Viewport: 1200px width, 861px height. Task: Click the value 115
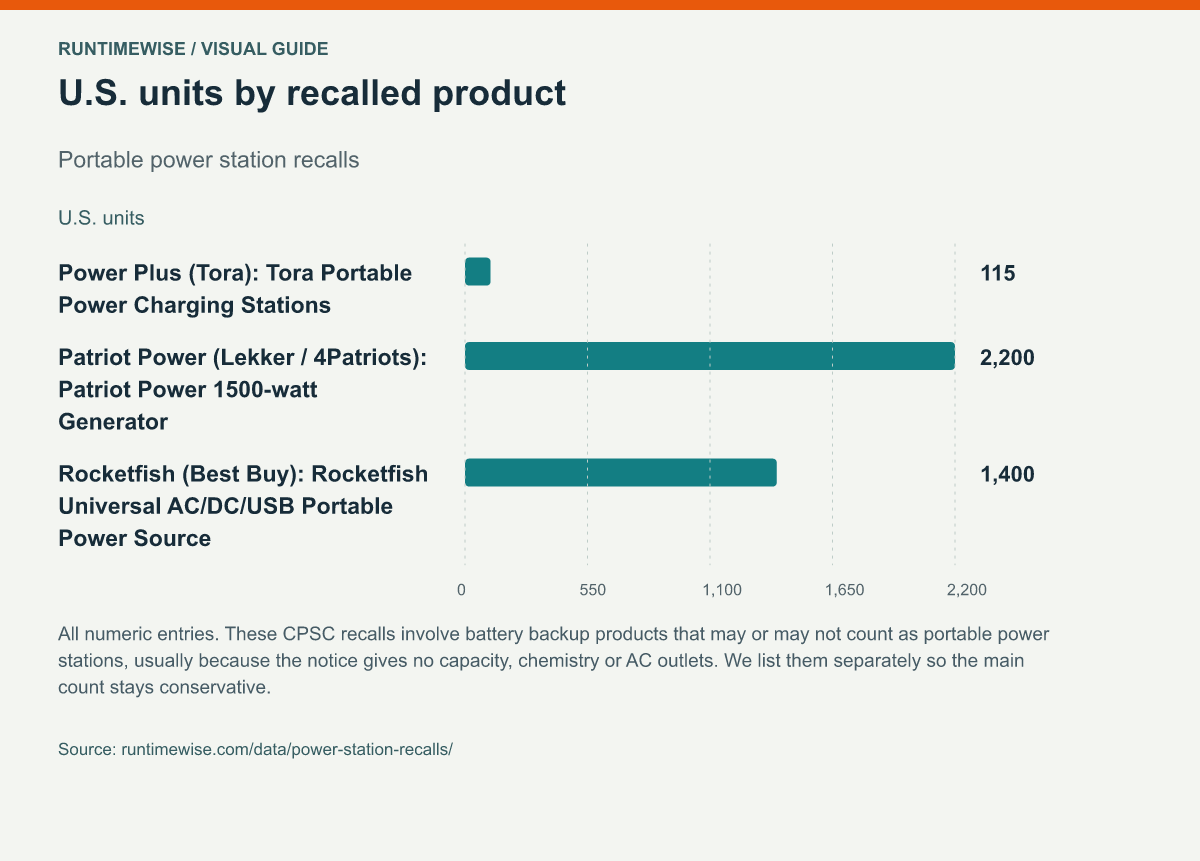click(x=998, y=273)
